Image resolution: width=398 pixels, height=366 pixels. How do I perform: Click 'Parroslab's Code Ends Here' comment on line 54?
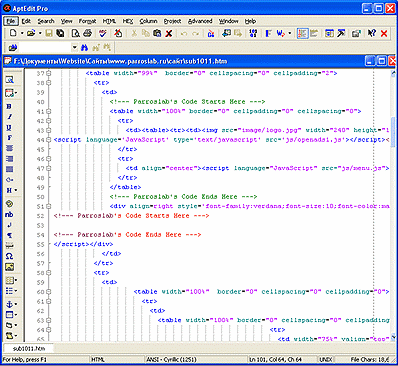click(129, 235)
